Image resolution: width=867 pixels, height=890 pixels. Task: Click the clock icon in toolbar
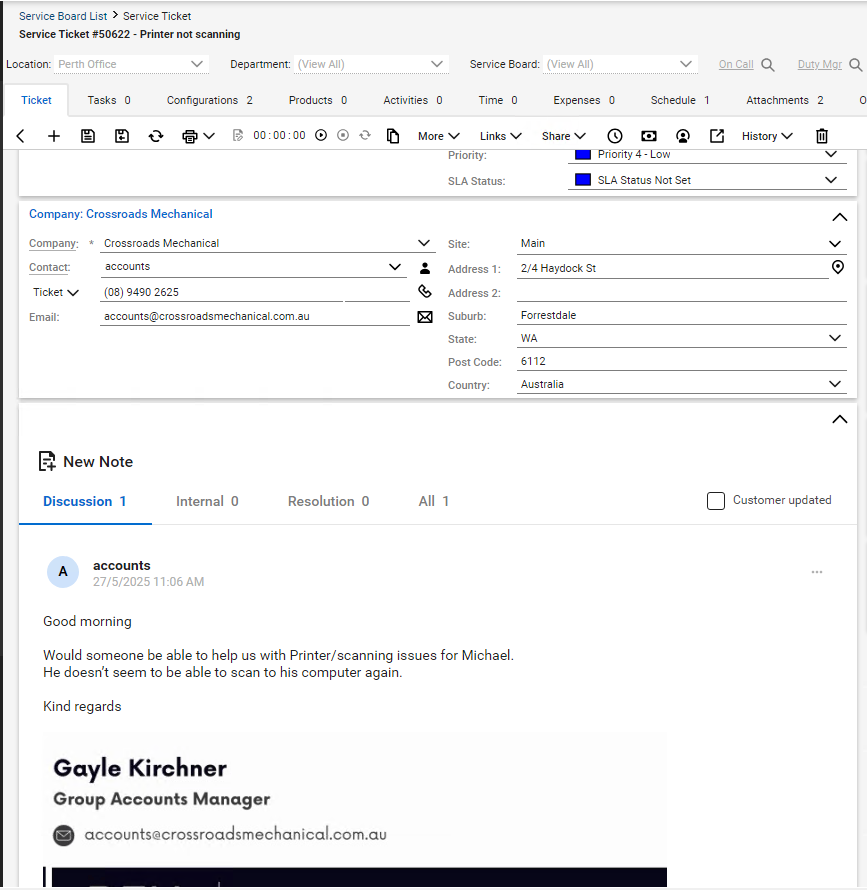coord(615,136)
